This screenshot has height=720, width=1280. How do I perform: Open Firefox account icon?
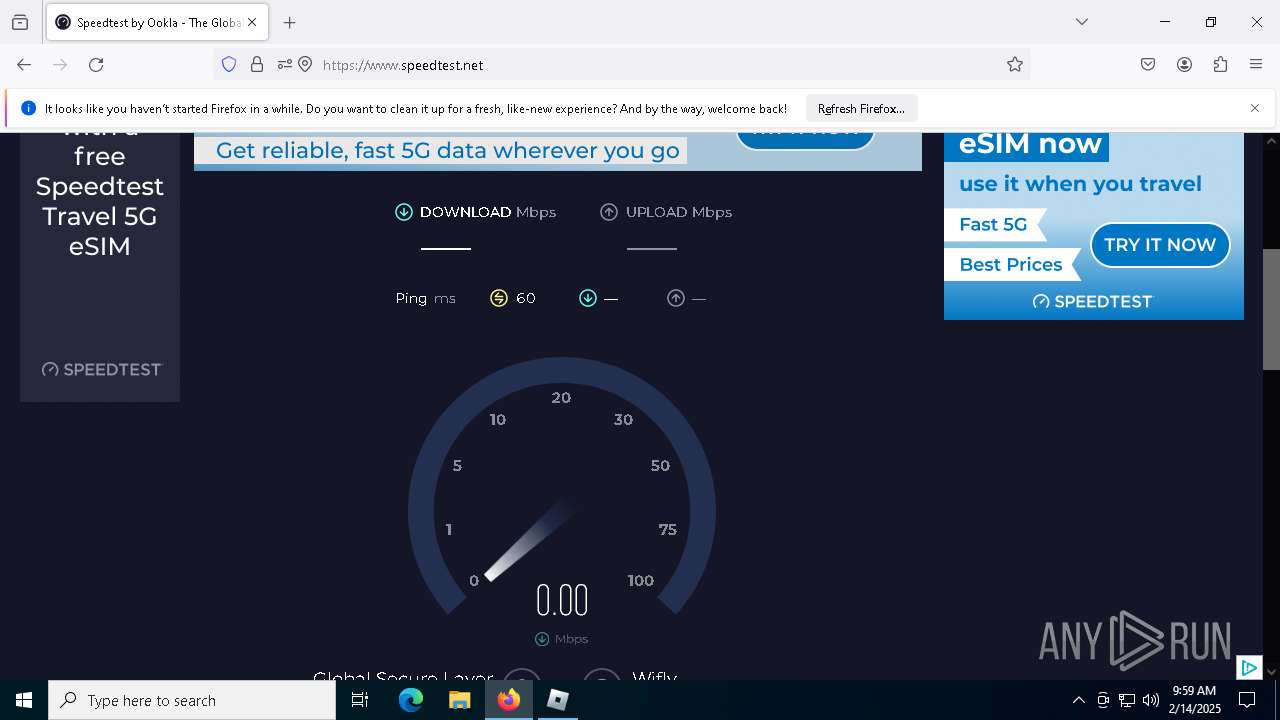point(1184,64)
